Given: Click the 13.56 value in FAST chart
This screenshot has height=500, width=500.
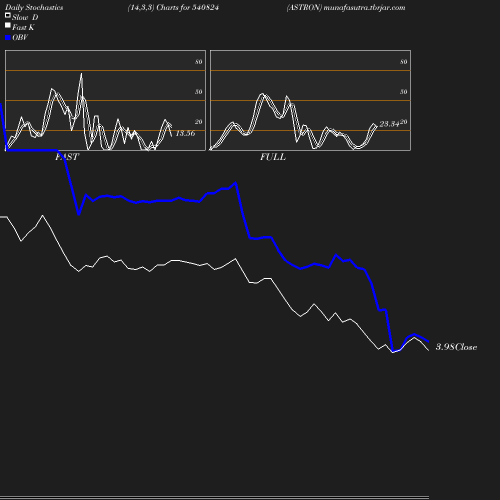Looking at the screenshot, I should (x=185, y=133).
